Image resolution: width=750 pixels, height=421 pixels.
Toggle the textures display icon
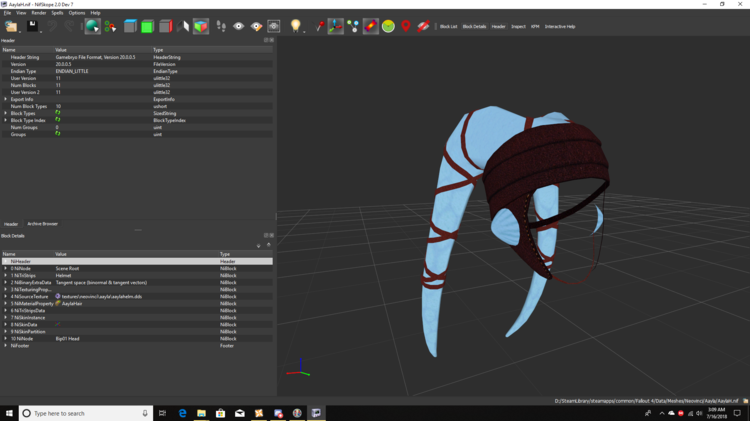pyautogui.click(x=371, y=26)
